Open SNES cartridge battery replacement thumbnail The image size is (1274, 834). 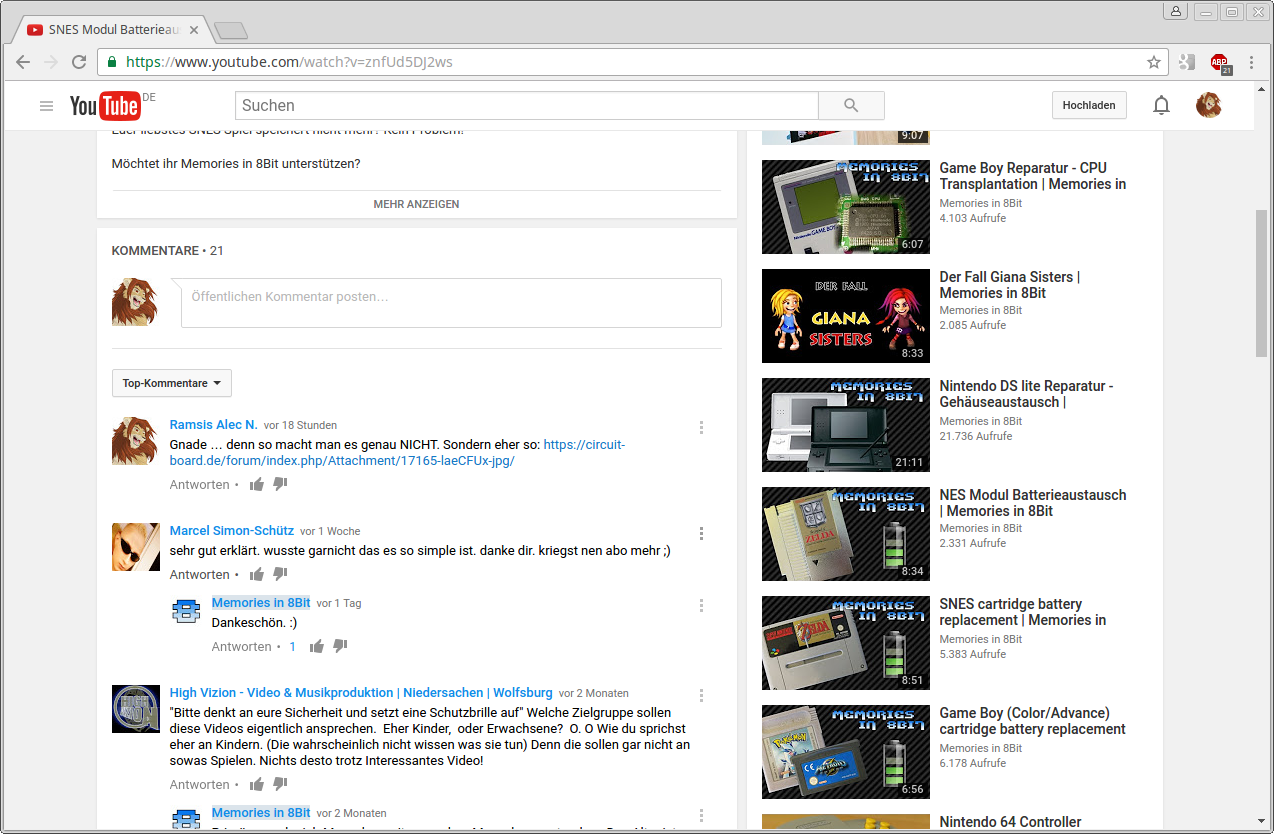pos(846,643)
